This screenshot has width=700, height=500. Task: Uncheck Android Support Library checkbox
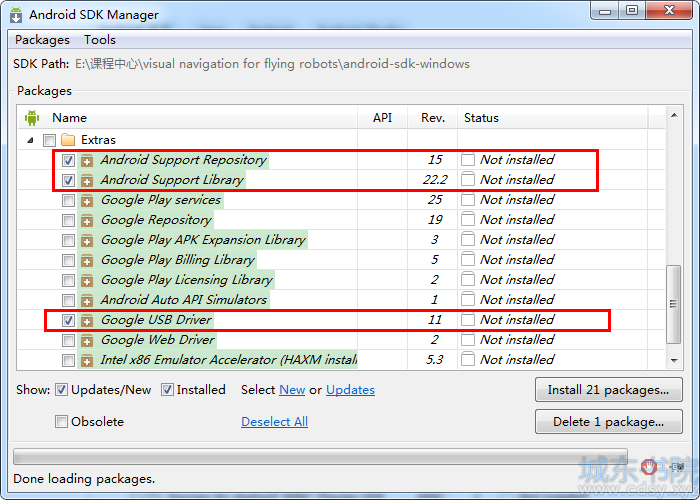coord(68,180)
